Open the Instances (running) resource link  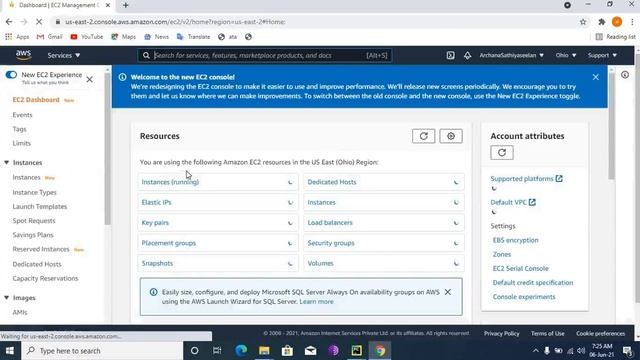(x=170, y=182)
